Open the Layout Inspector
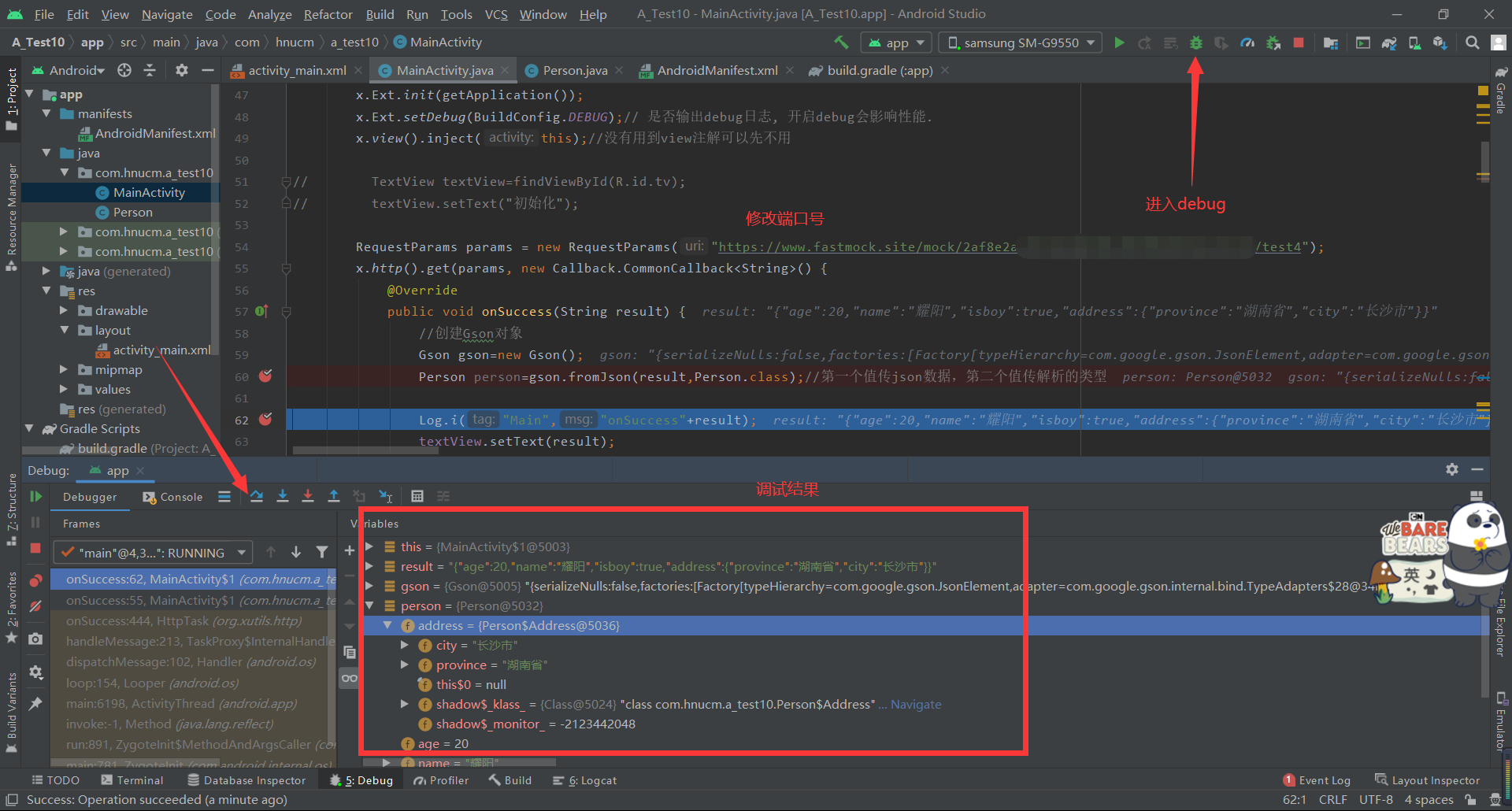The image size is (1512, 811). pos(1427,780)
